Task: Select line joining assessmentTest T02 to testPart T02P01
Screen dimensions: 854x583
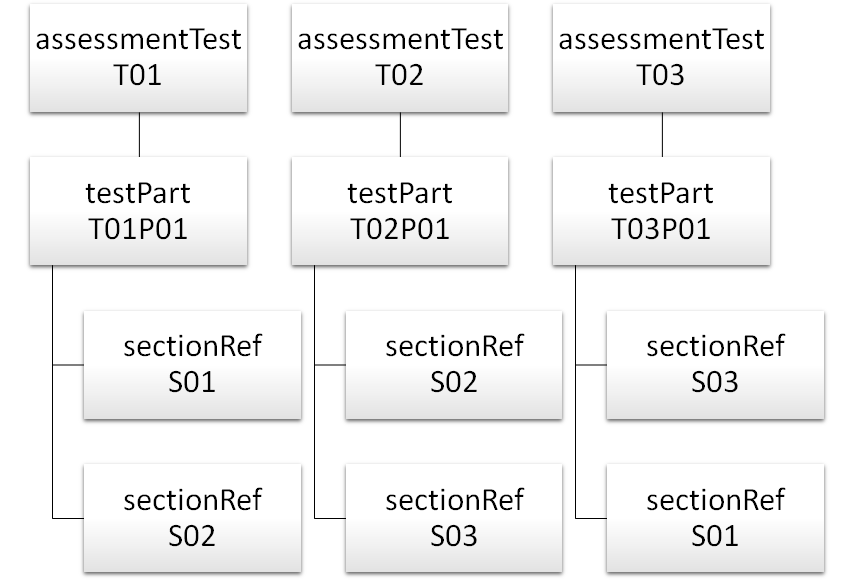Action: pyautogui.click(x=400, y=134)
